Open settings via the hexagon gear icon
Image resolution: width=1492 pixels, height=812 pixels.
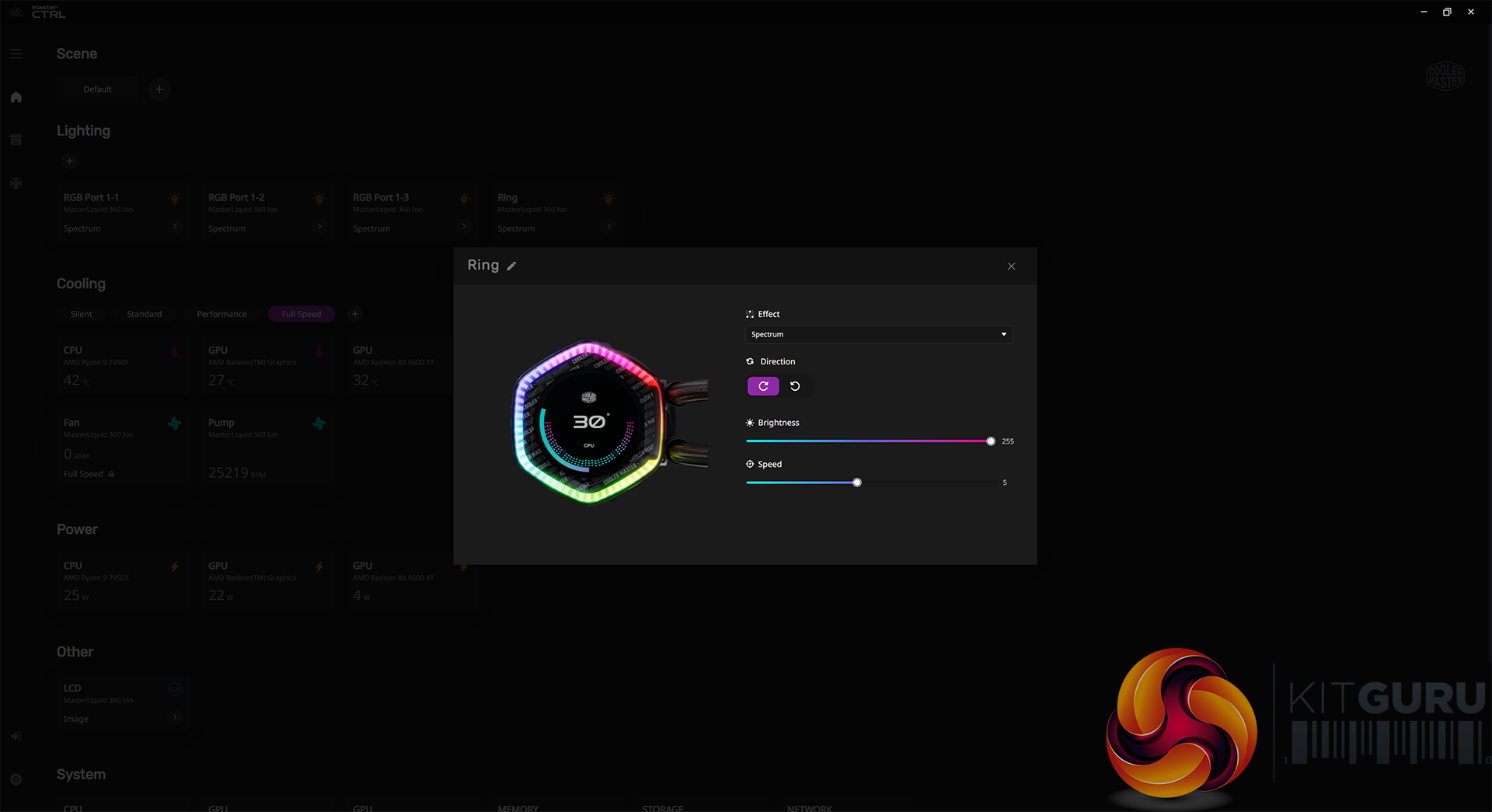point(16,779)
